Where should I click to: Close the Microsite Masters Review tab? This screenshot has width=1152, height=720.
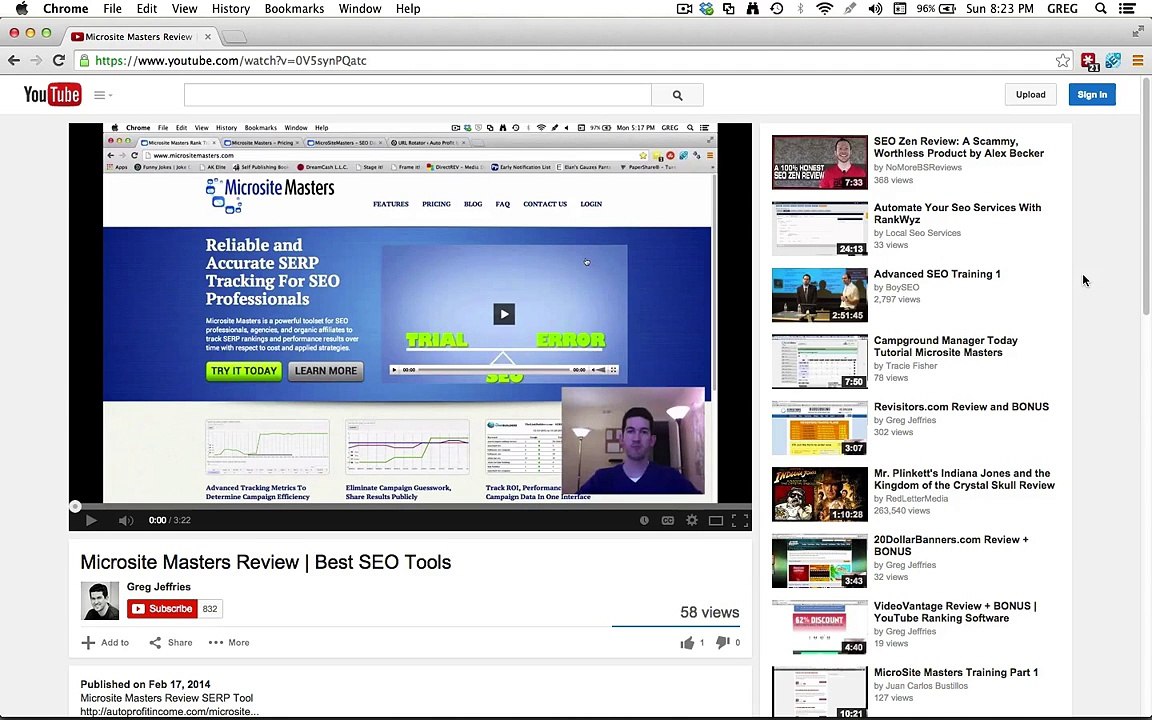pos(208,36)
